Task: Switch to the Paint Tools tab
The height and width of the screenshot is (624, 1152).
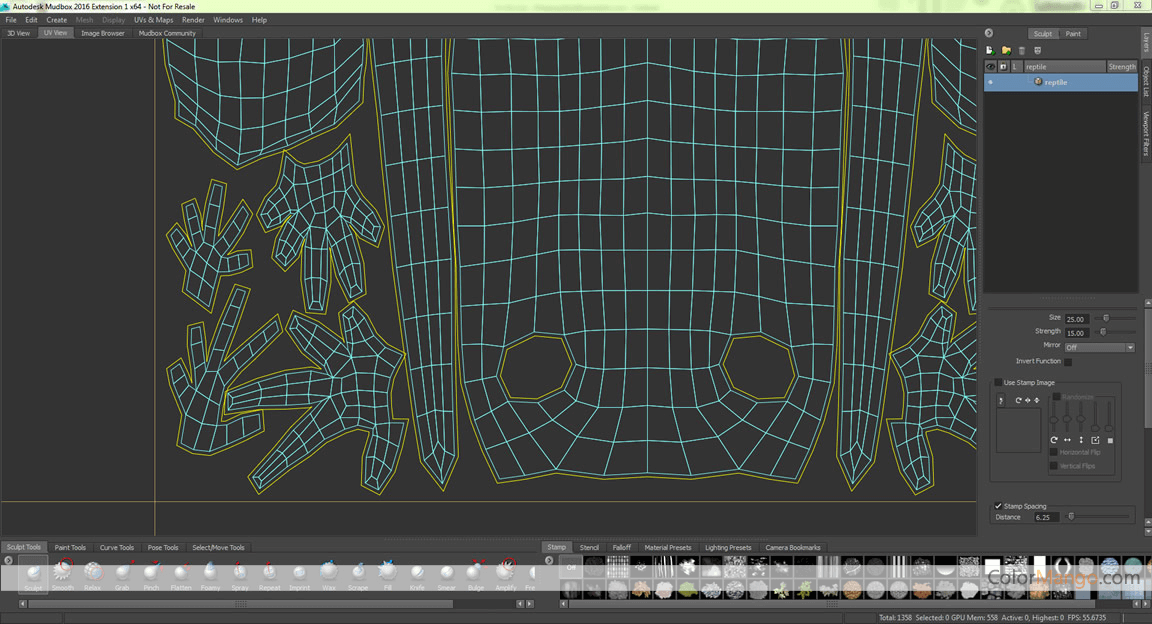Action: [70, 547]
